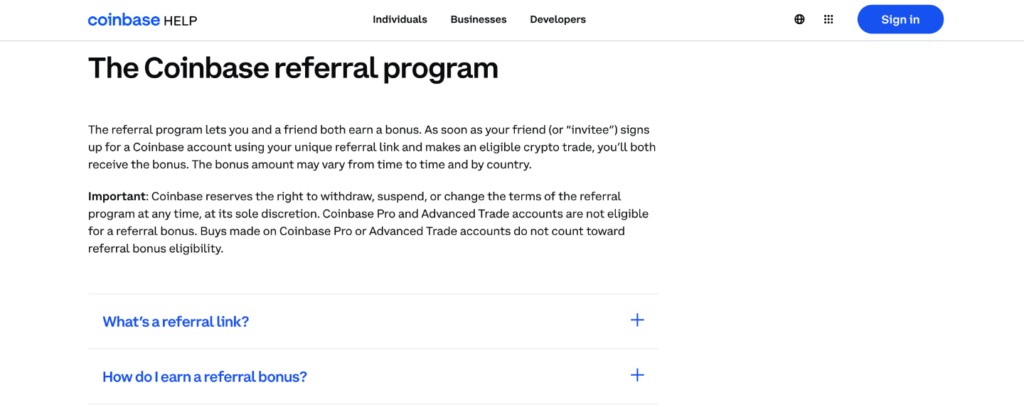Viewport: 1024px width, 407px height.
Task: Click "The Coinbase referral program" heading
Action: pyautogui.click(x=293, y=68)
